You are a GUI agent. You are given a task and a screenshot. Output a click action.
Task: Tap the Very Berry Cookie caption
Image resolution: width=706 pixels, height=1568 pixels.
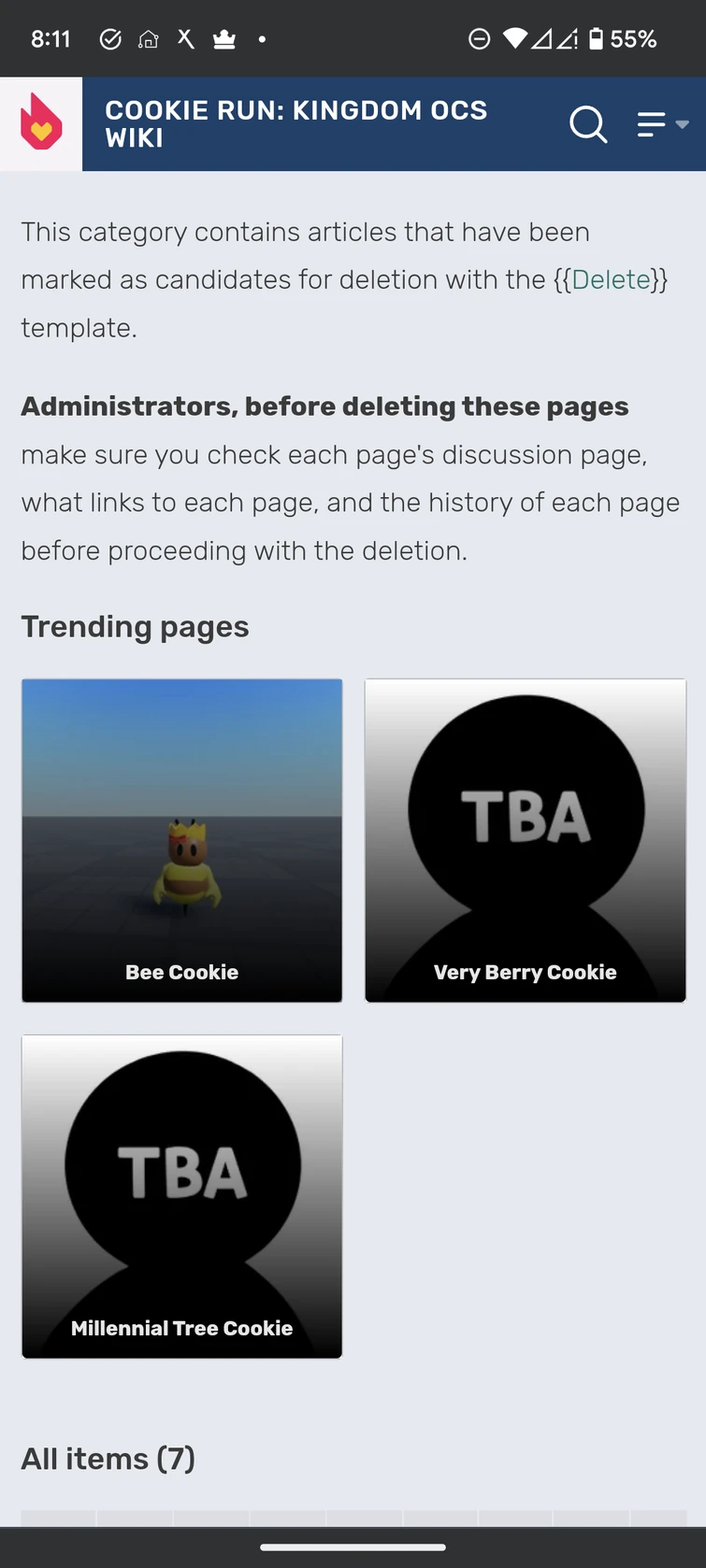526,972
